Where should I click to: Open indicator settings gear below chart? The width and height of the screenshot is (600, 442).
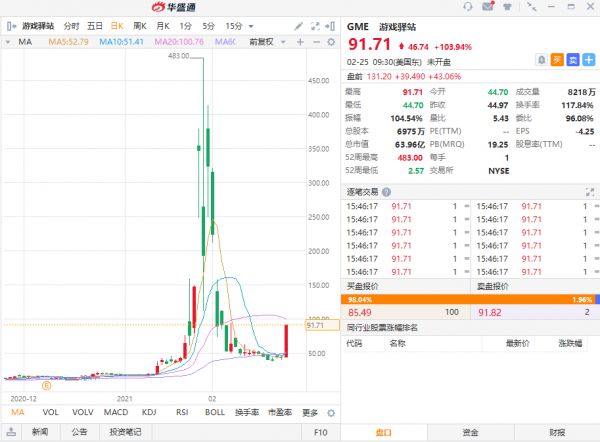click(334, 412)
